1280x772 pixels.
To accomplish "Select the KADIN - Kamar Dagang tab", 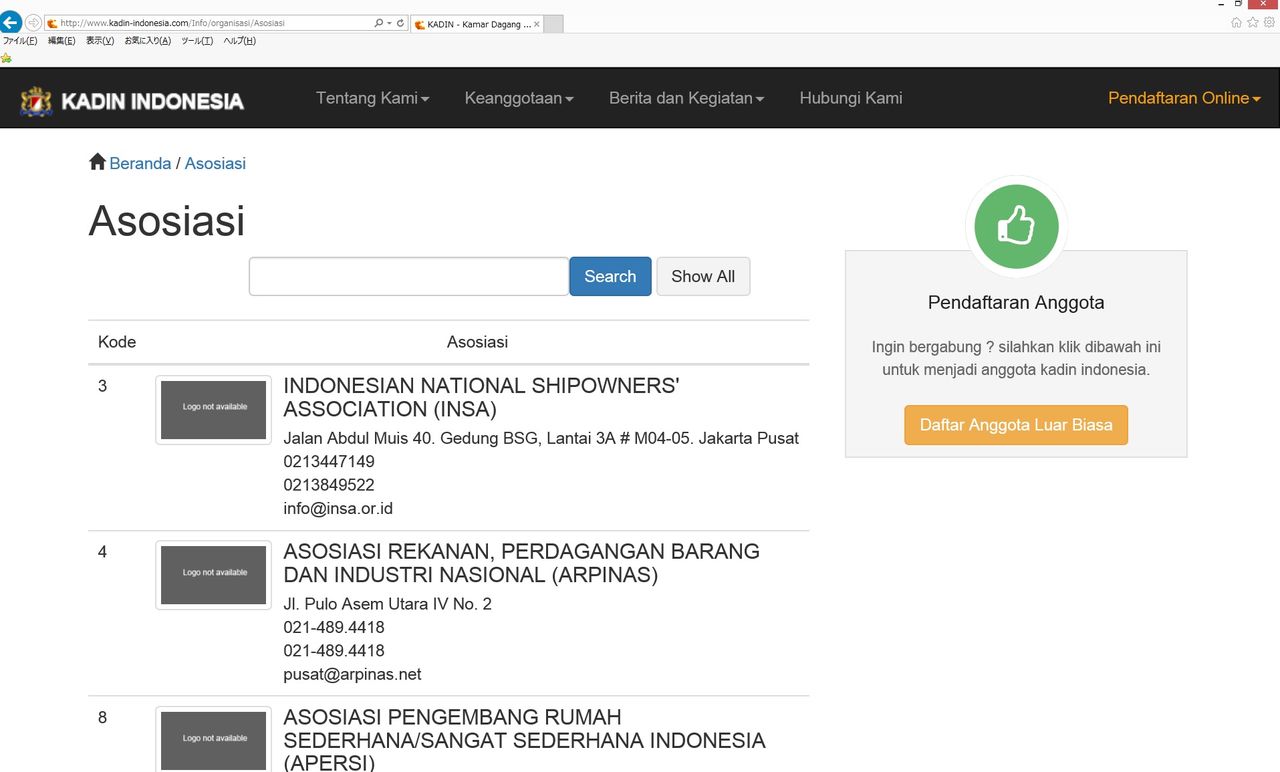I will (476, 24).
